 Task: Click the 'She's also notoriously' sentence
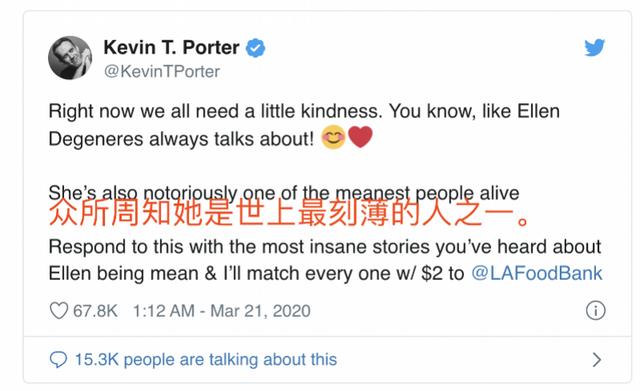click(x=284, y=193)
